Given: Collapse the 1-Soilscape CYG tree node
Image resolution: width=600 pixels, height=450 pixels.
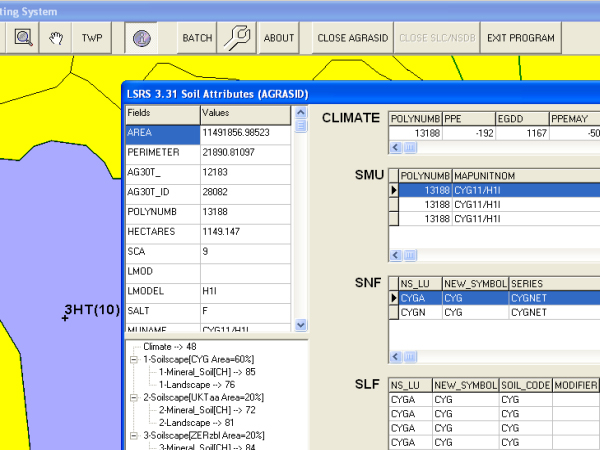Looking at the screenshot, I should [134, 359].
